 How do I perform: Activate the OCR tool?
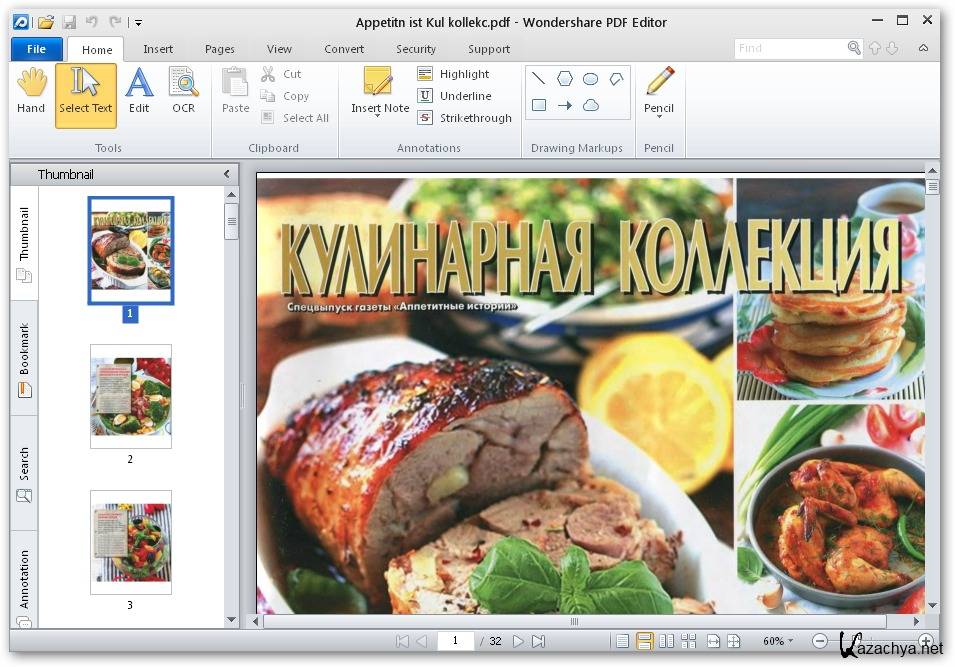[183, 91]
